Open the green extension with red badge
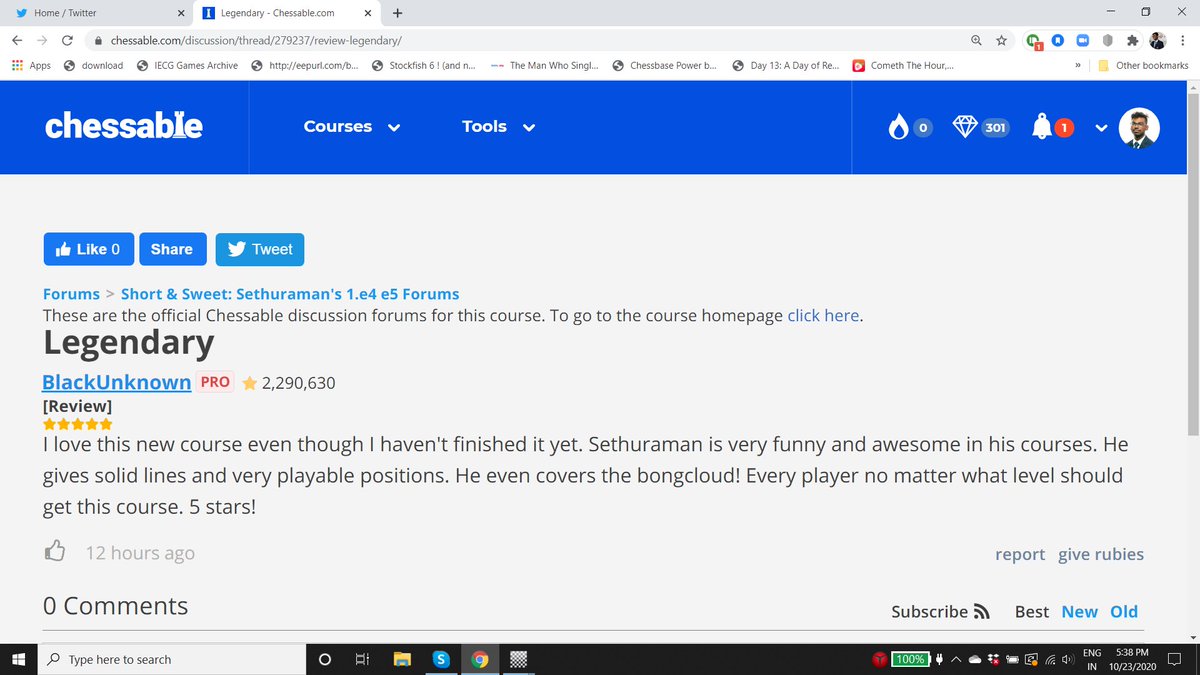The width and height of the screenshot is (1200, 675). pos(1034,42)
